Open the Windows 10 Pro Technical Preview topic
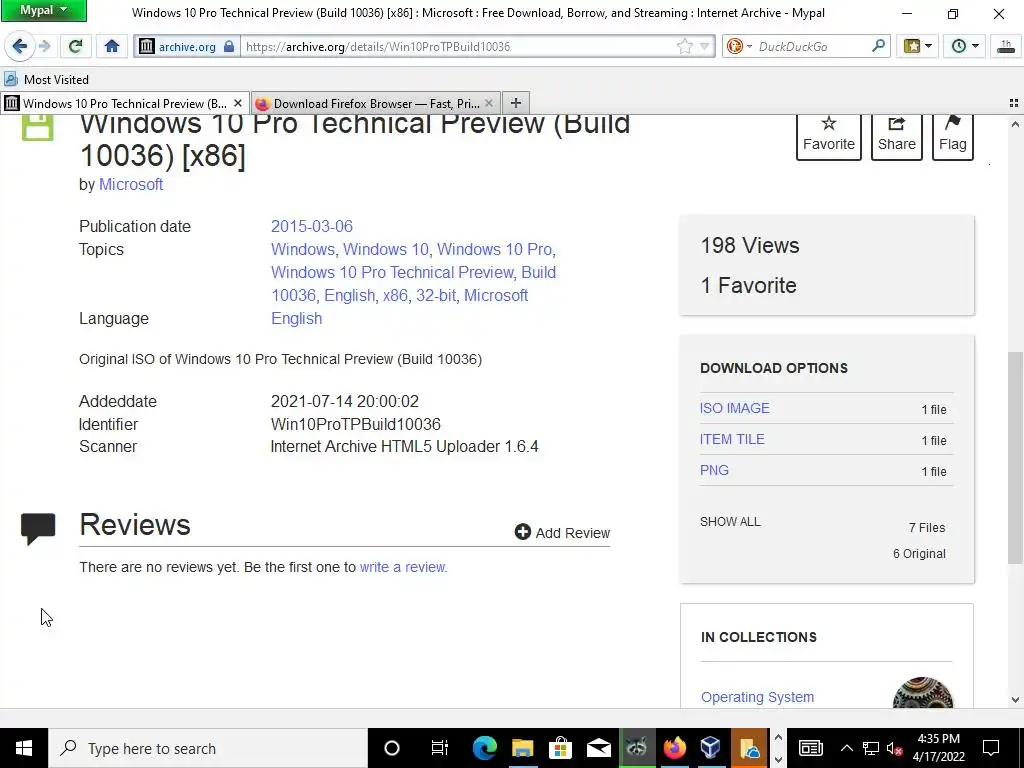The width and height of the screenshot is (1024, 768). coord(392,272)
